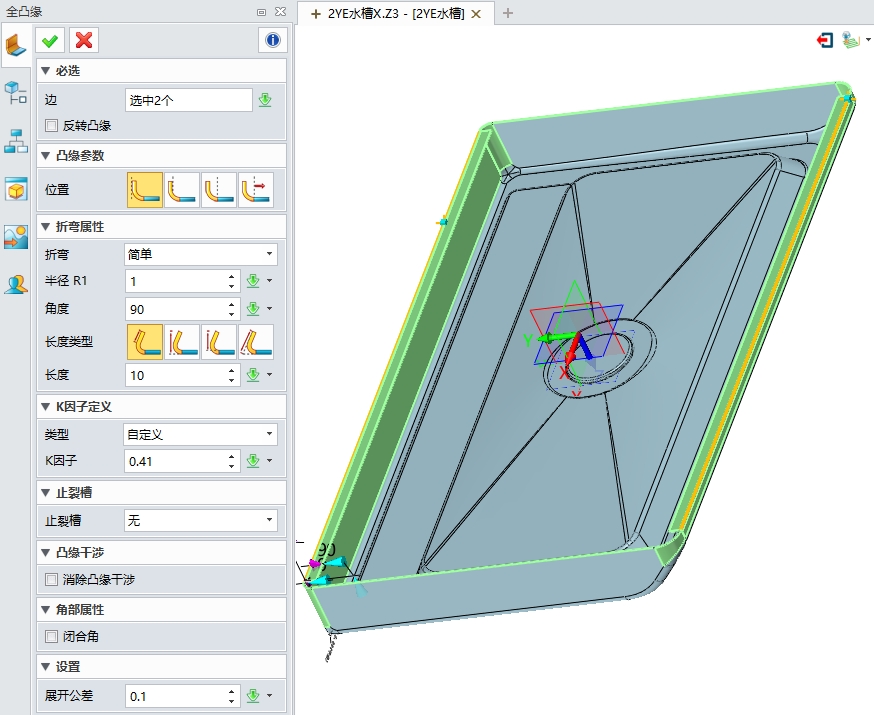Screen dimensions: 874x715
Task: Select the fourth flange position icon with red arrow
Action: point(255,189)
